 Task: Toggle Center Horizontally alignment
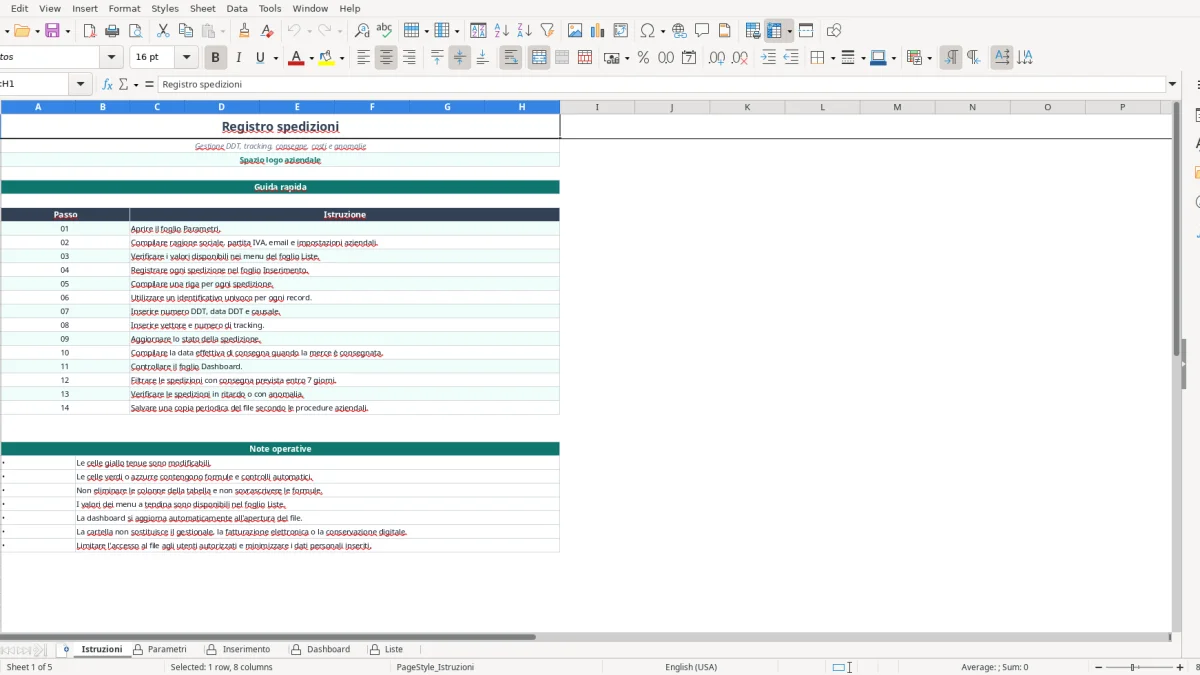pos(386,58)
